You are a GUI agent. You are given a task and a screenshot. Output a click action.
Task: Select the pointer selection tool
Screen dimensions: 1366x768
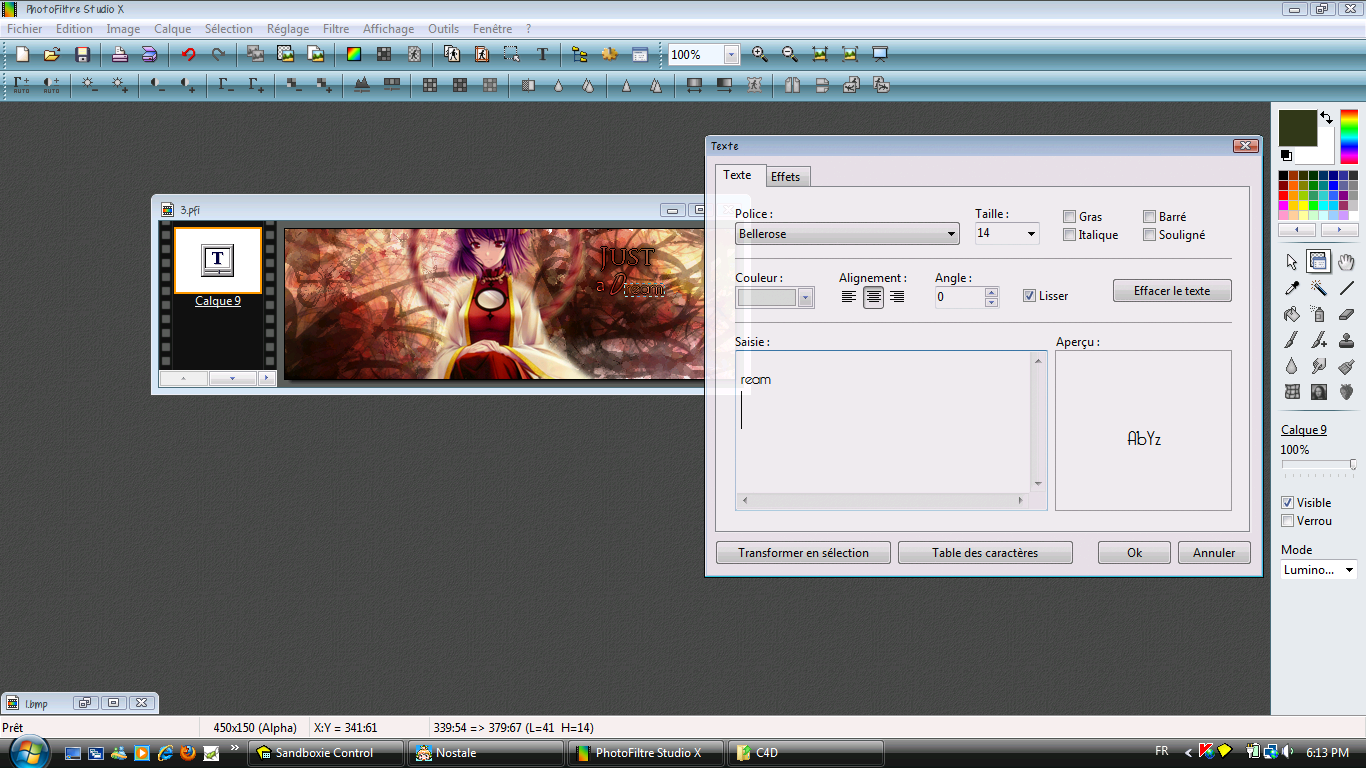[1291, 262]
